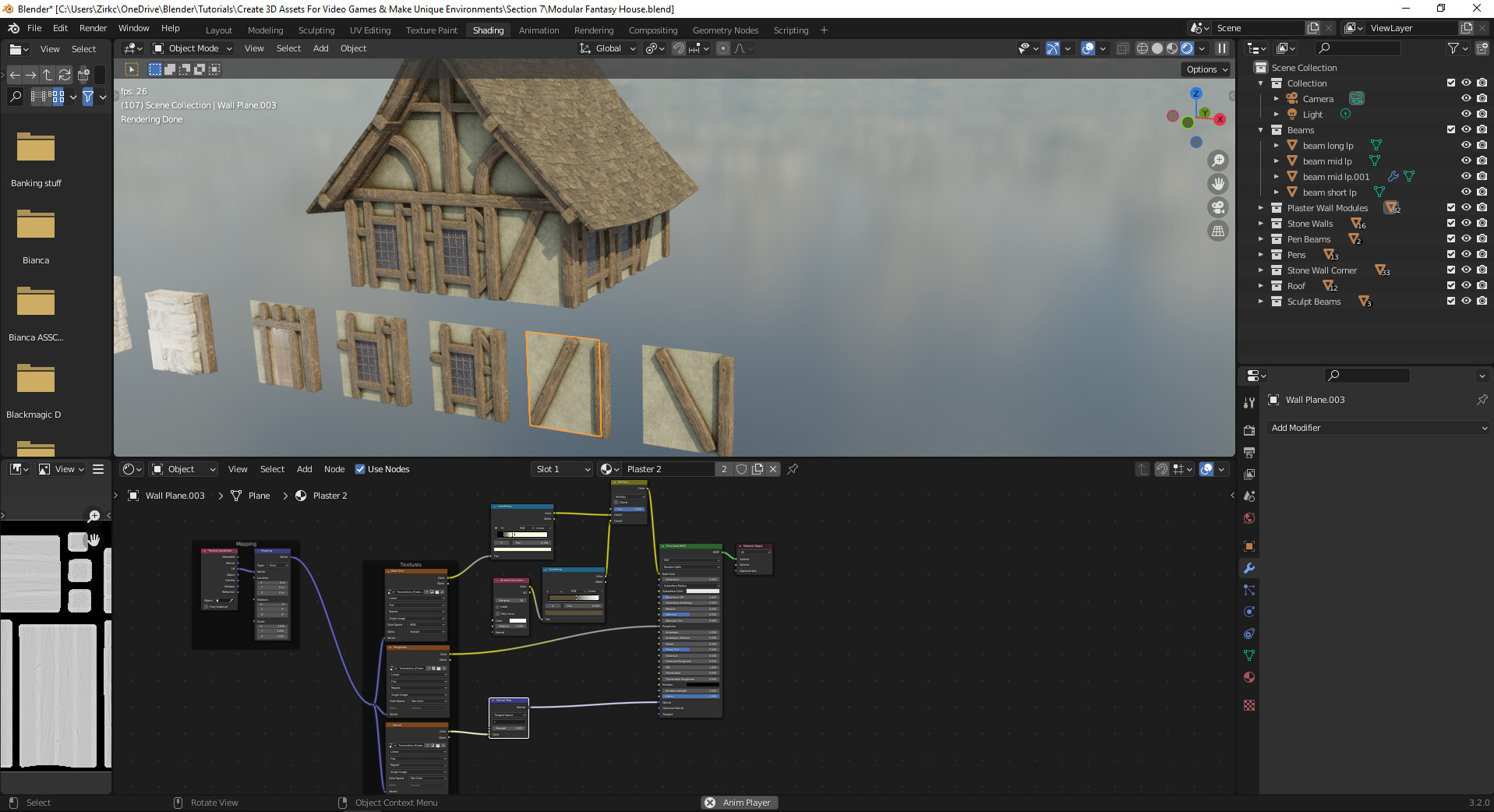Click the Options button in viewport
The height and width of the screenshot is (812, 1494).
1206,69
